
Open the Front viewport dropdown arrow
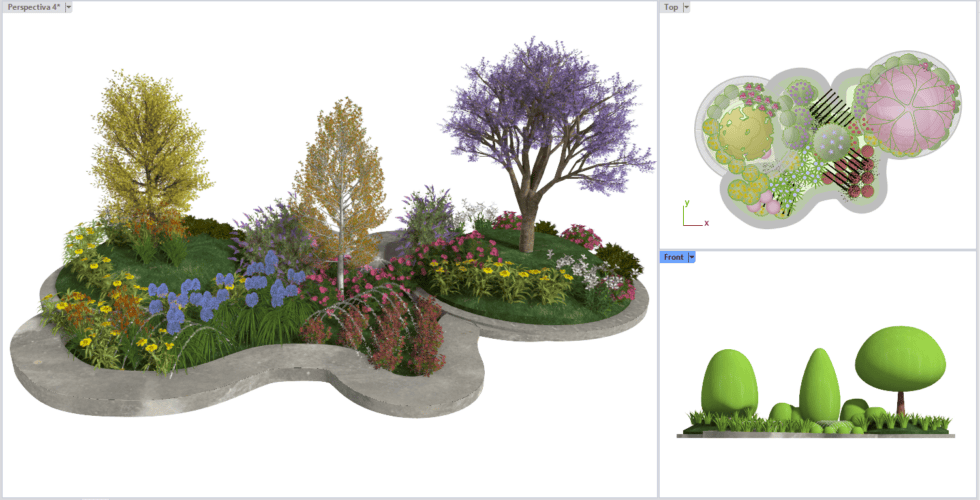pyautogui.click(x=691, y=257)
